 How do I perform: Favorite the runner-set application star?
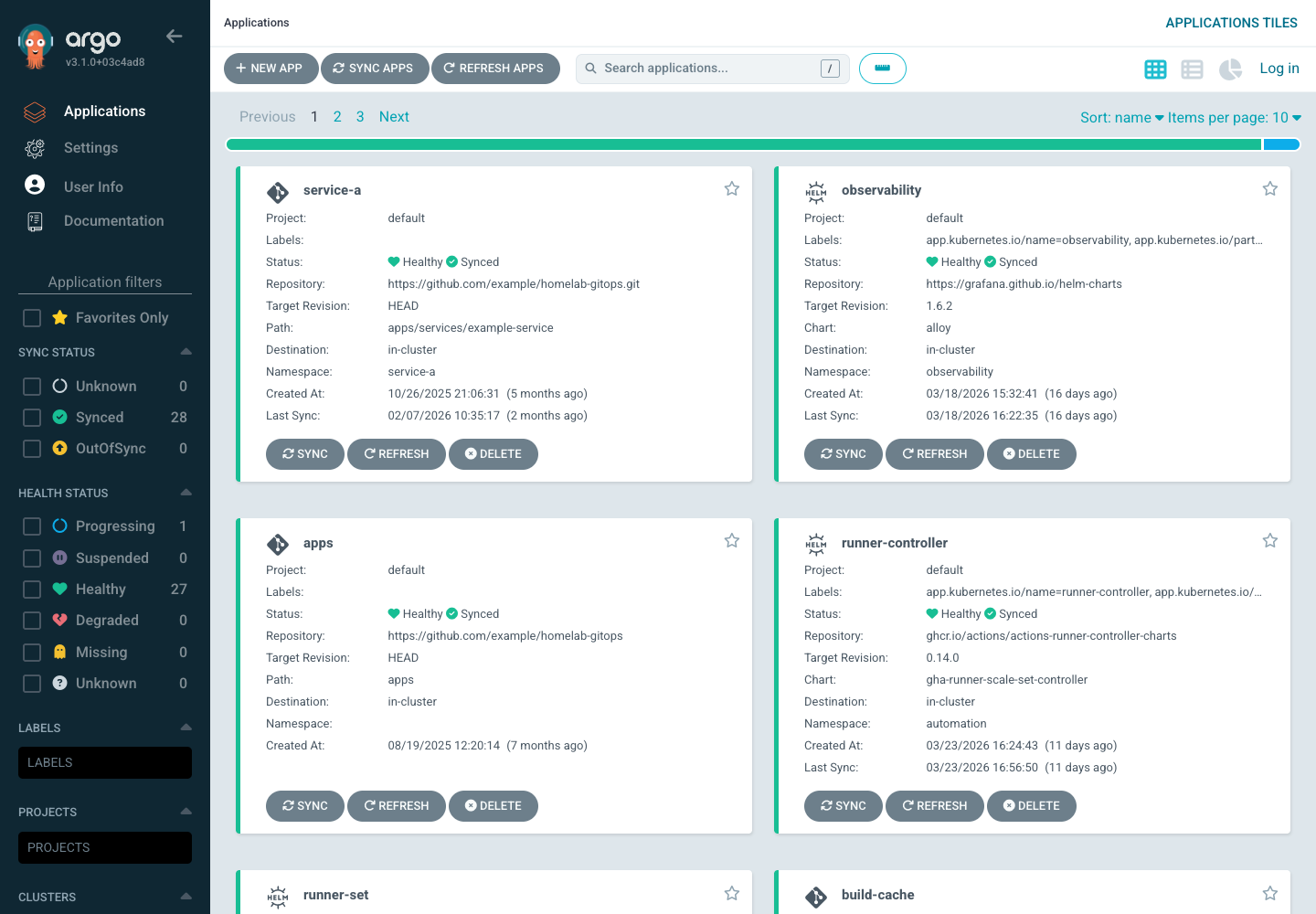(732, 893)
